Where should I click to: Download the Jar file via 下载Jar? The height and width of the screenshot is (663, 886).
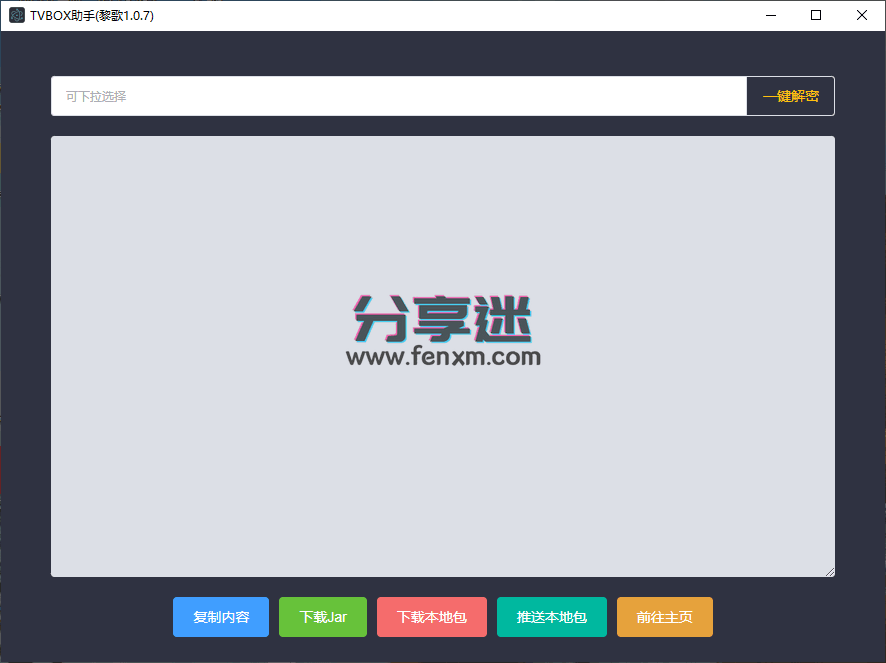(322, 617)
